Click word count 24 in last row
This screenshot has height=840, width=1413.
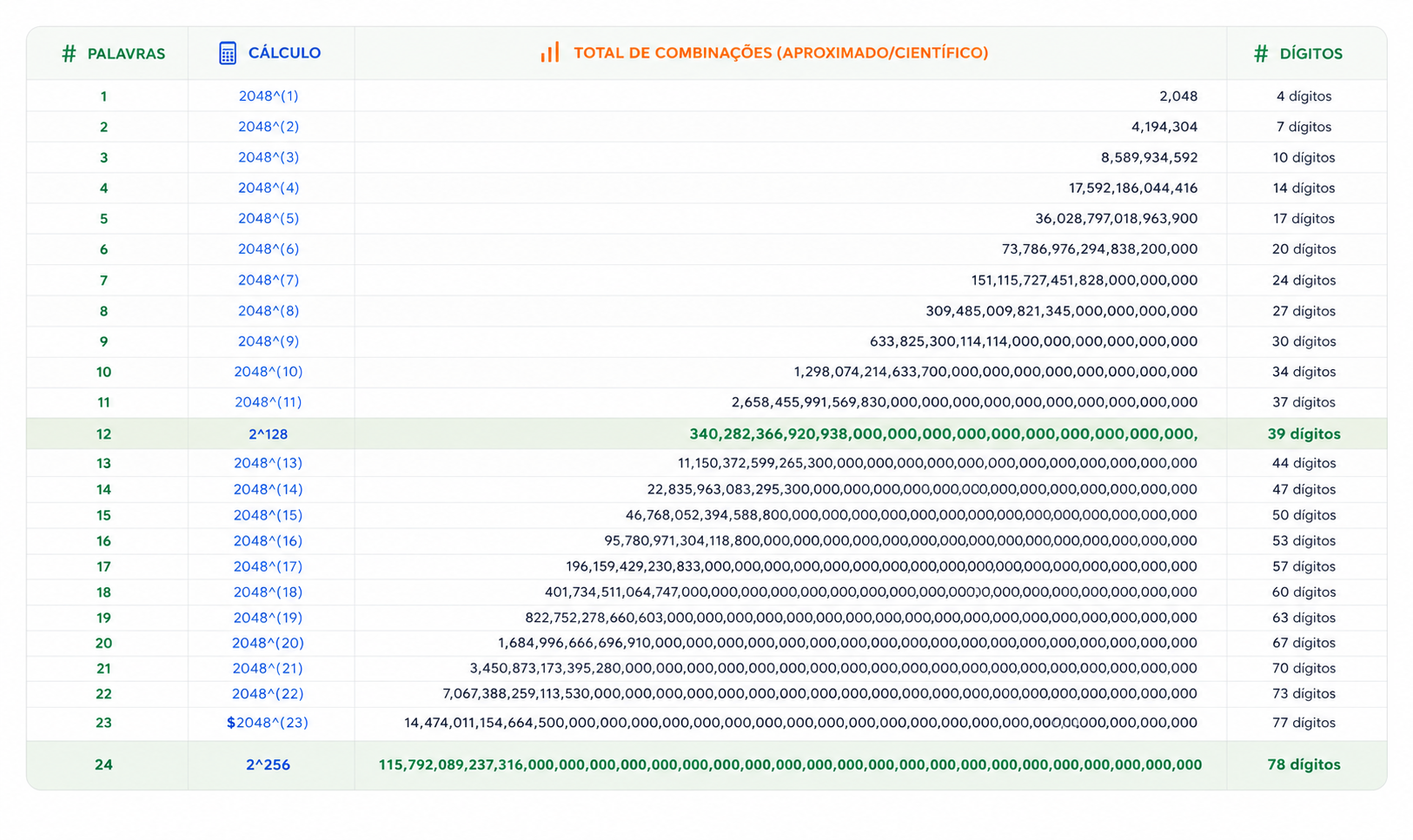[103, 764]
